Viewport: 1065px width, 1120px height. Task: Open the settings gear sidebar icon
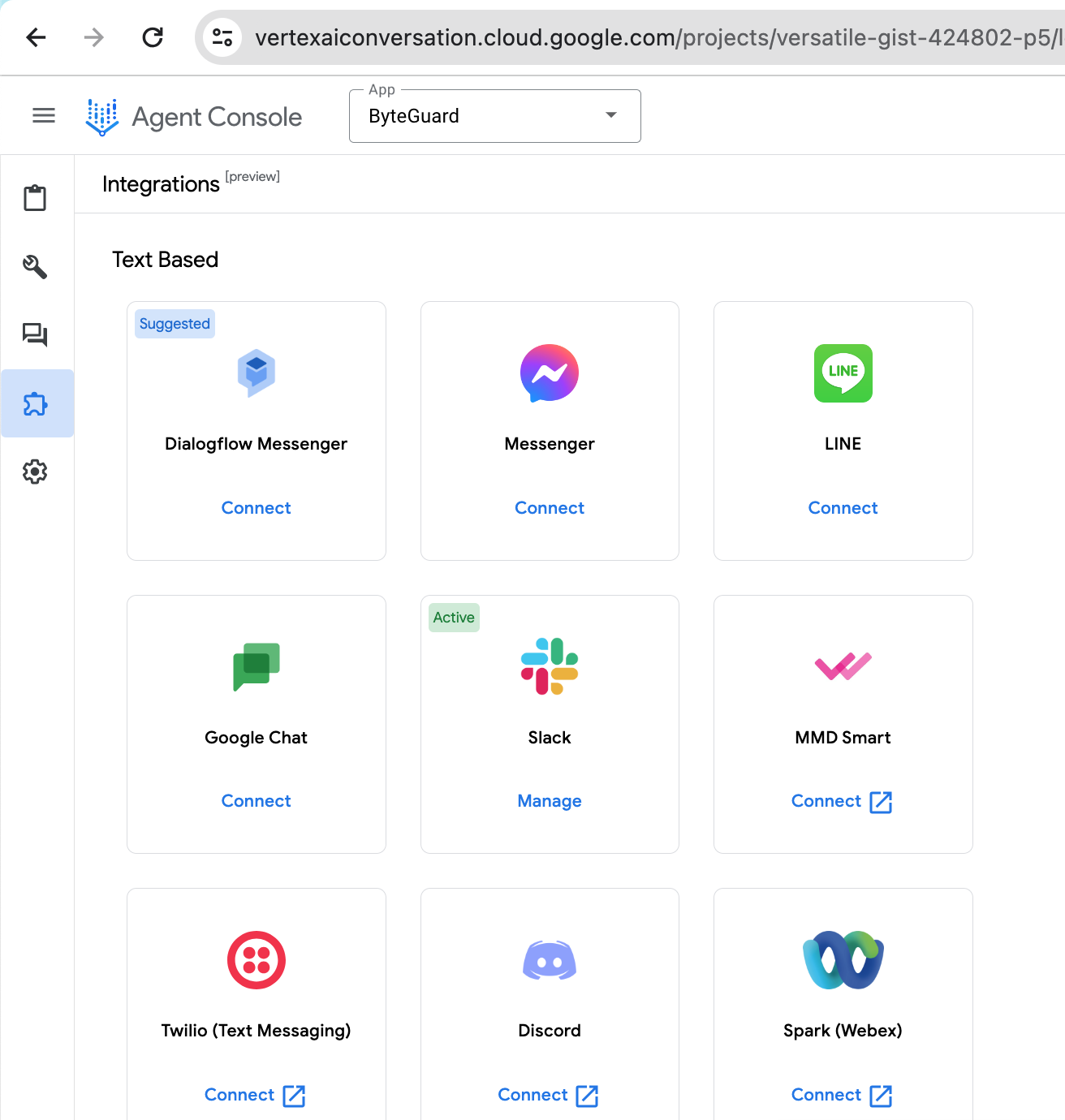(35, 472)
